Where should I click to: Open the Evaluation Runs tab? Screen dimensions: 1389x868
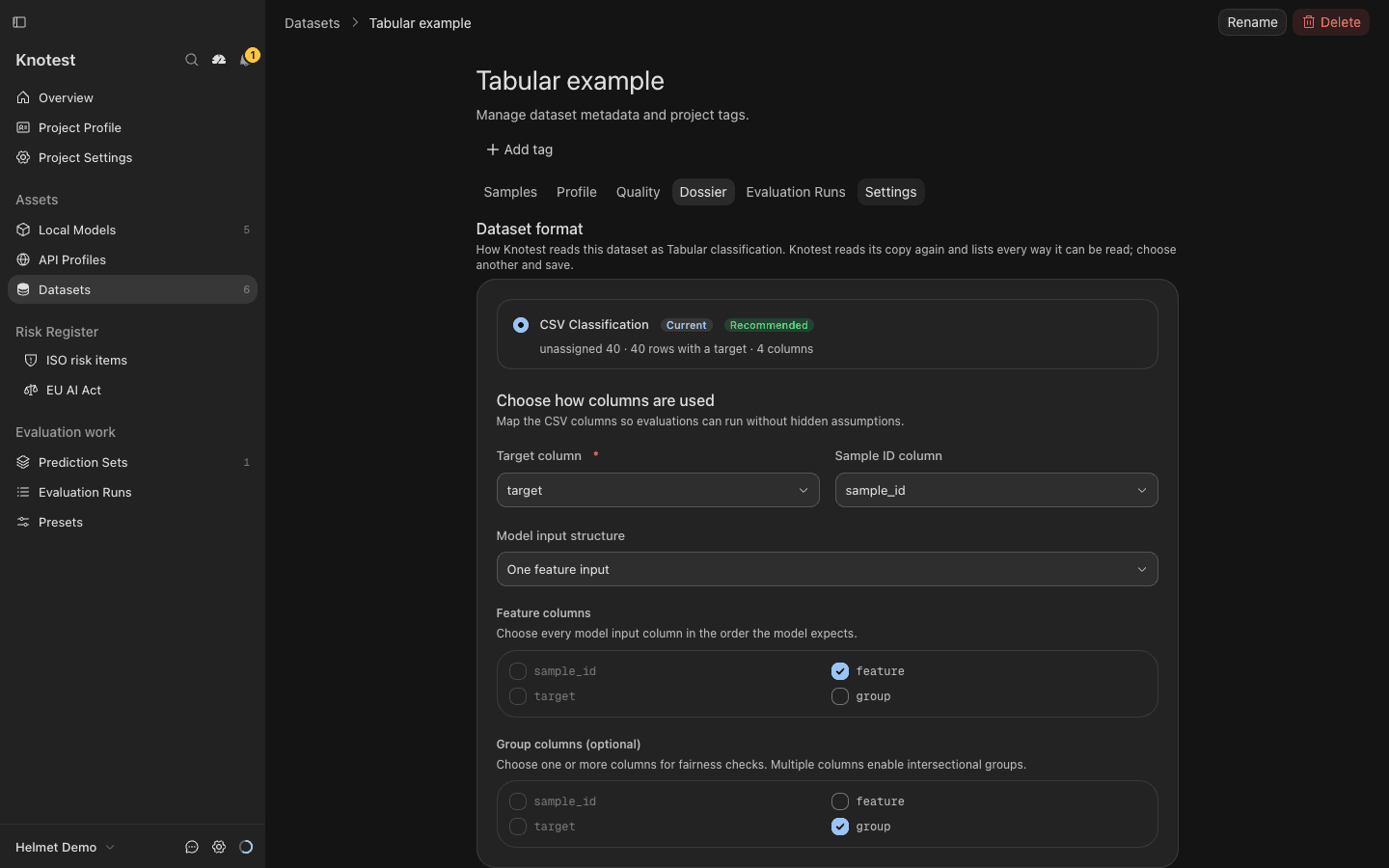[796, 192]
